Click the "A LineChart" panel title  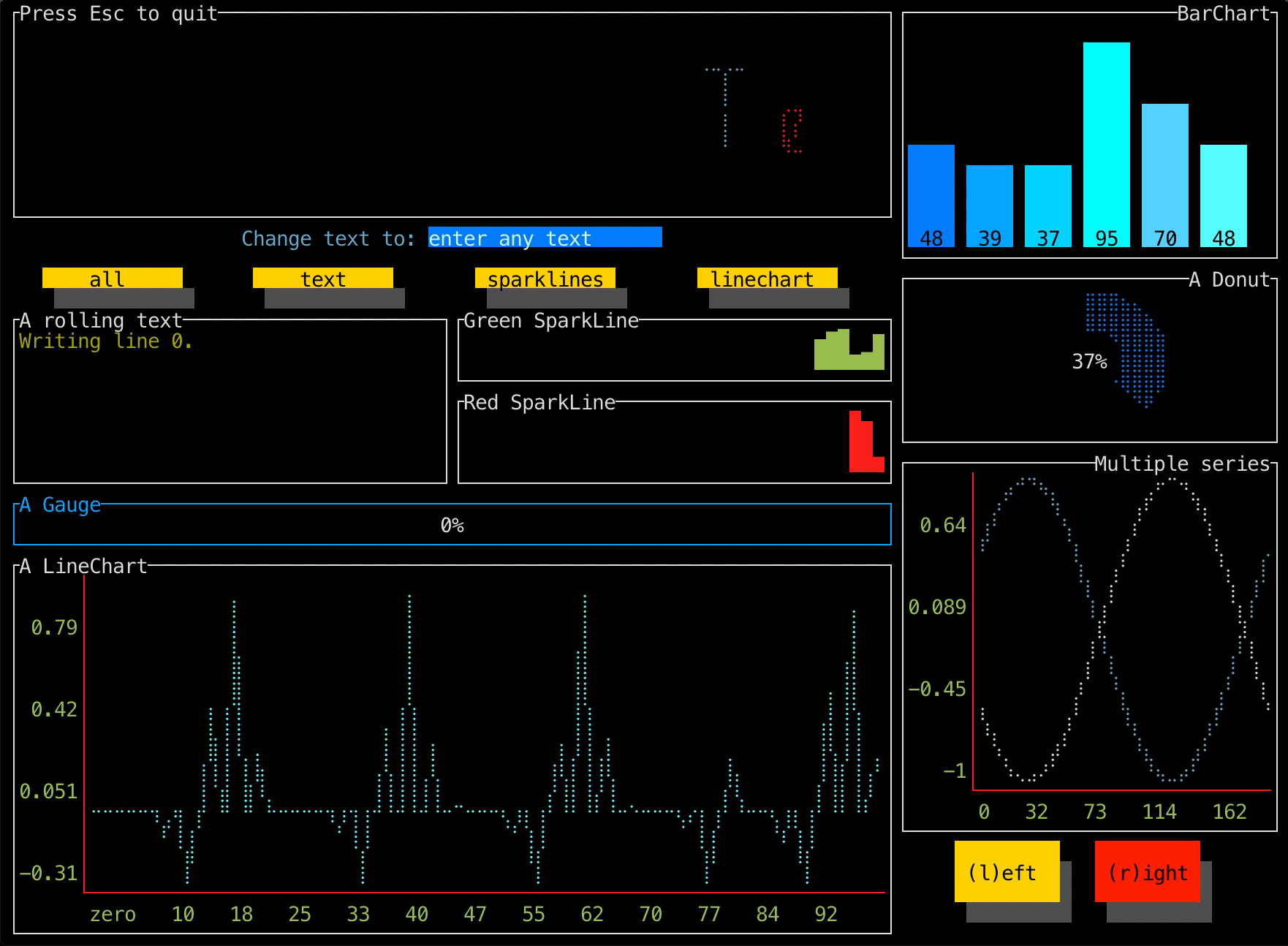(x=83, y=566)
